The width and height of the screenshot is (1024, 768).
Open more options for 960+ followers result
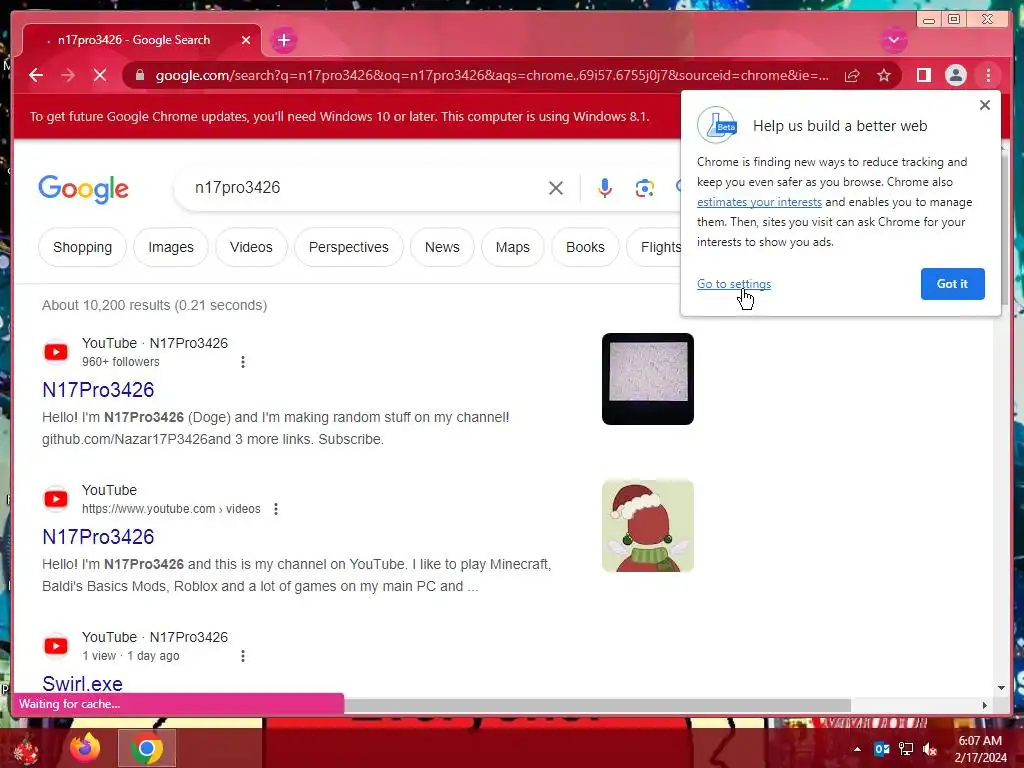[x=243, y=362]
